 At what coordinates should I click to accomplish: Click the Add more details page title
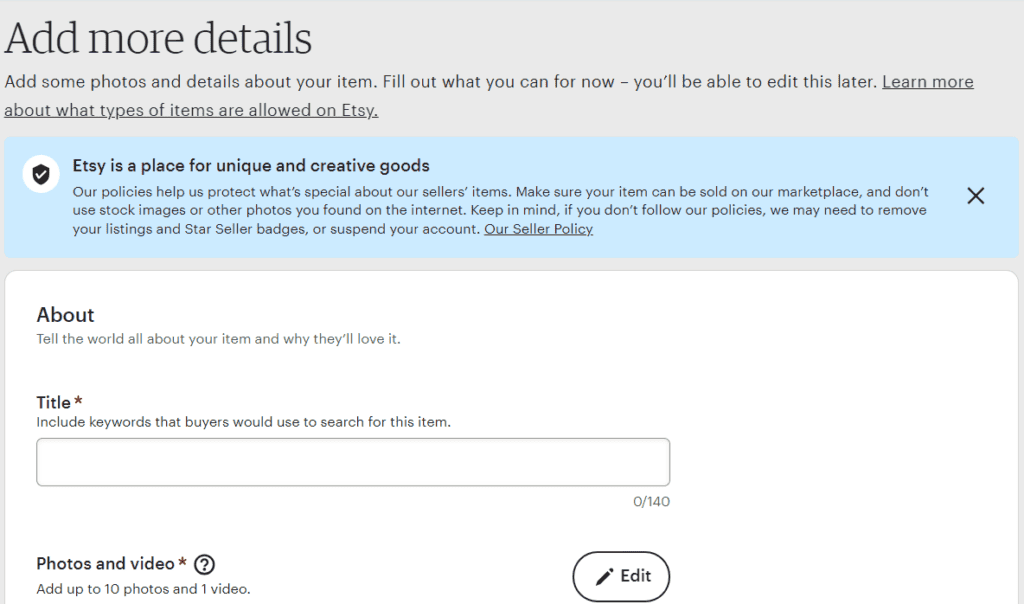157,37
